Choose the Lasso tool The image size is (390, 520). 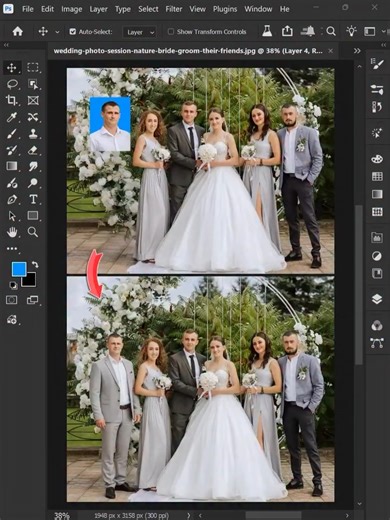(x=12, y=84)
